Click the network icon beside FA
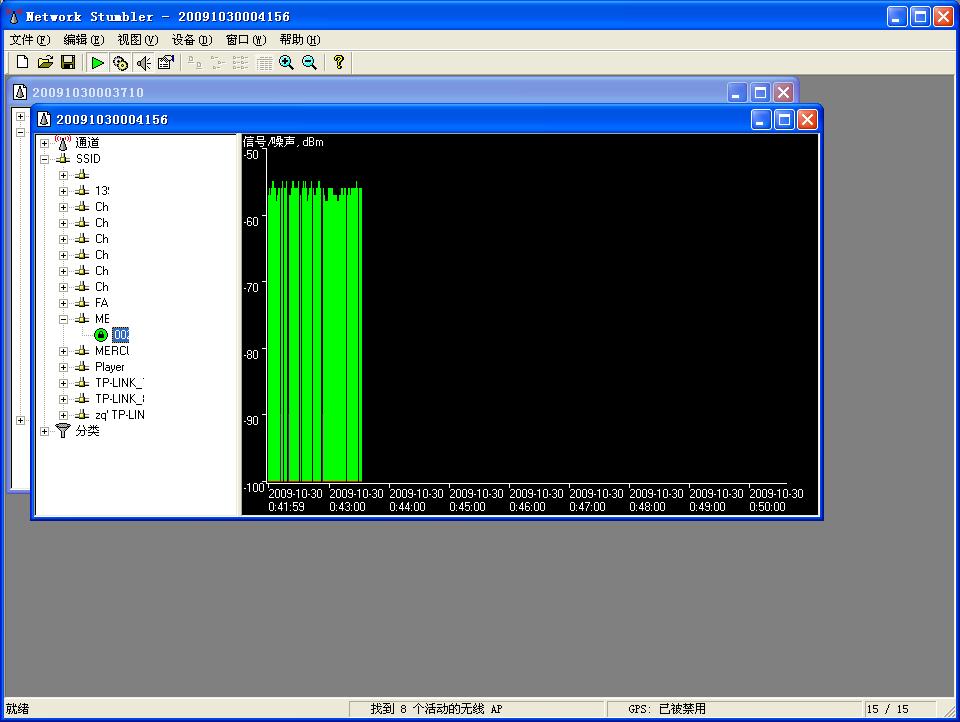Screen dimensions: 960x722 tap(82, 303)
